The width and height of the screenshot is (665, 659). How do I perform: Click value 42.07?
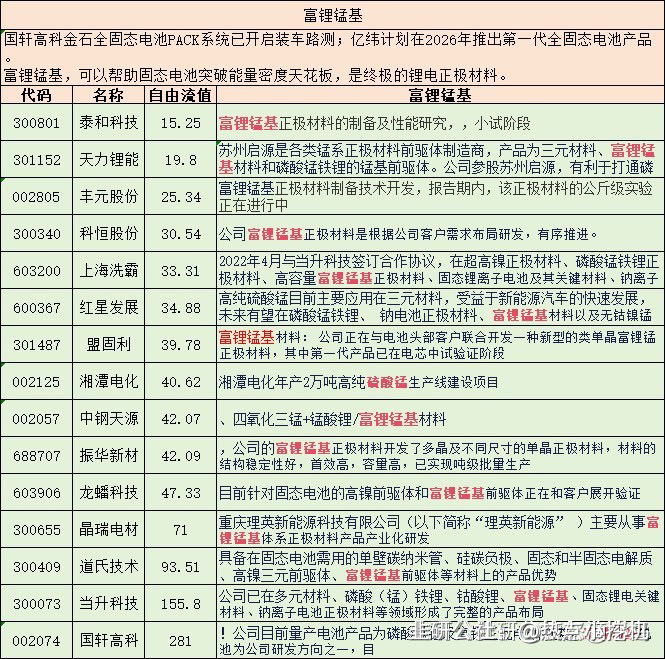181,419
